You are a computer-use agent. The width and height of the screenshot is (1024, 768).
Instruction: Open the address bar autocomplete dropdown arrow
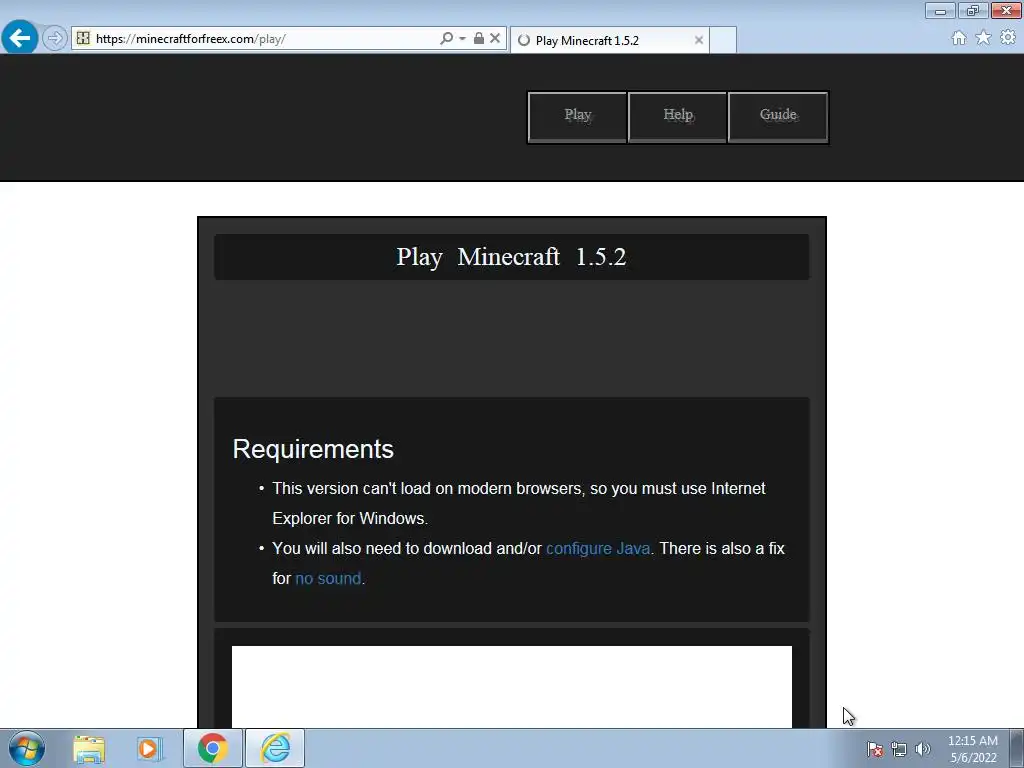(x=462, y=39)
